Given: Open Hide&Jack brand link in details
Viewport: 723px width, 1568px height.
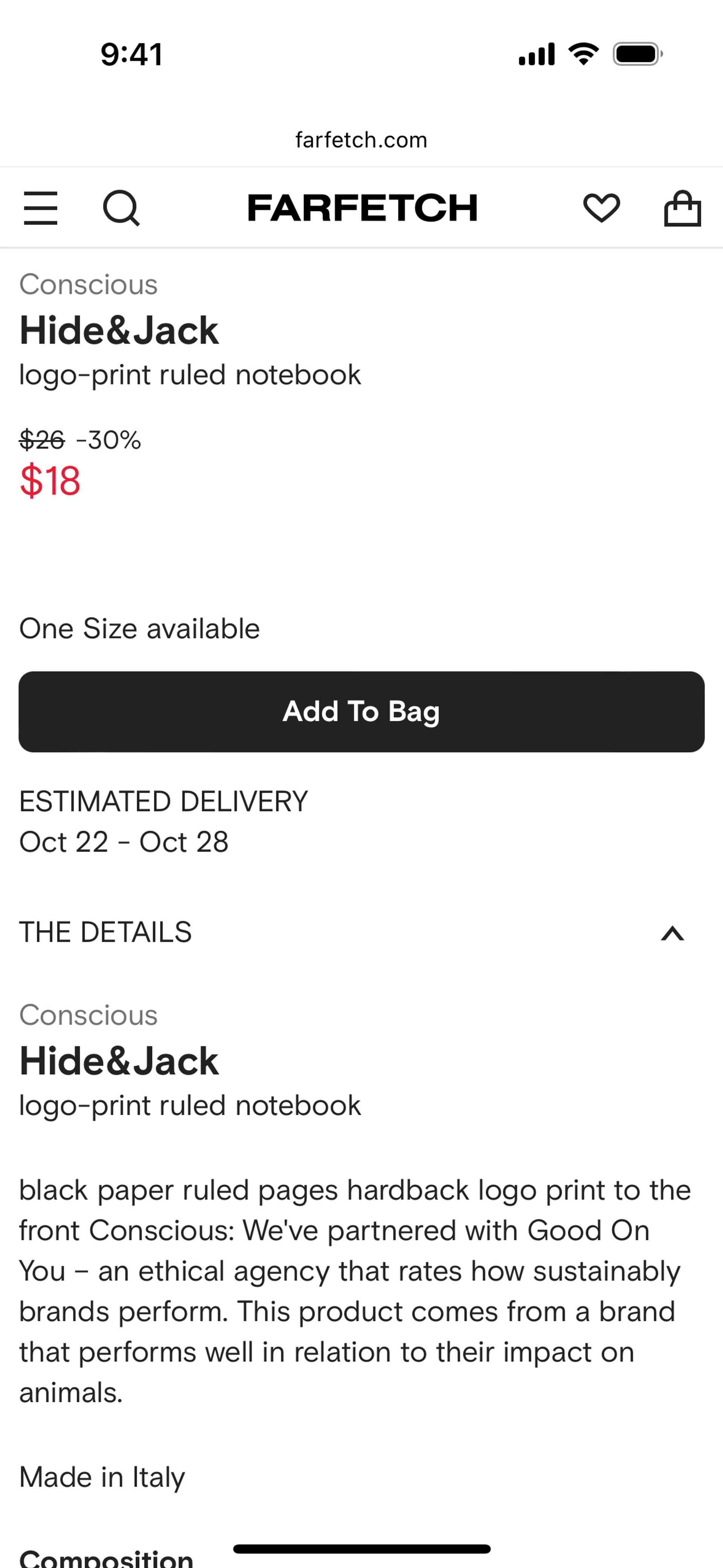Looking at the screenshot, I should point(119,1061).
